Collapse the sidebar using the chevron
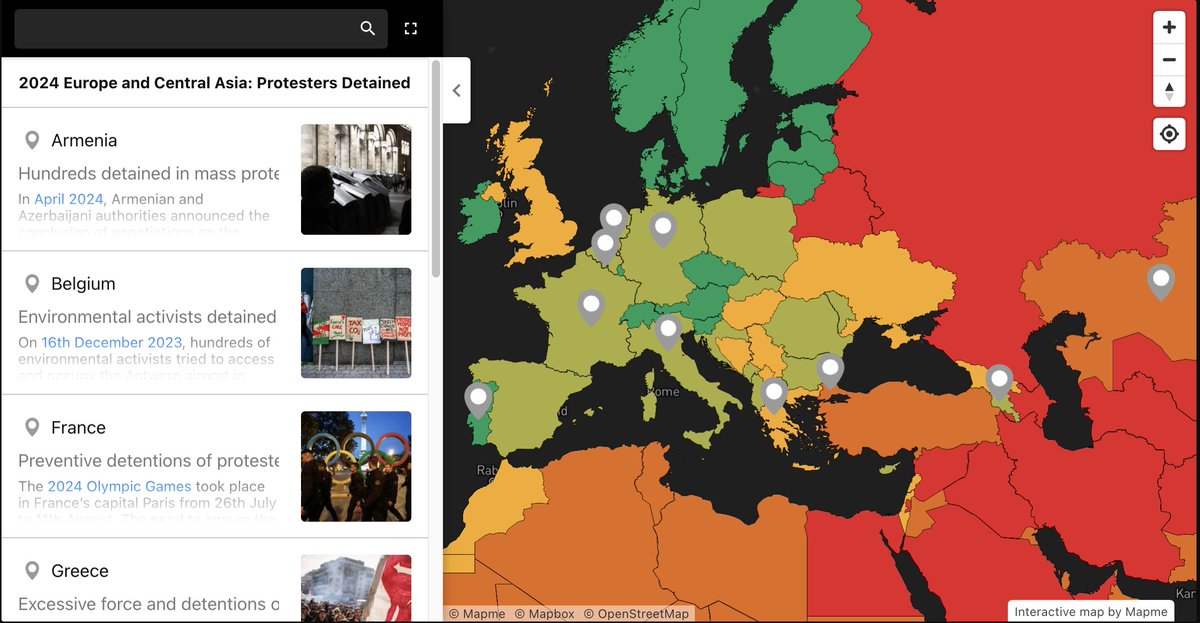This screenshot has height=623, width=1200. 456,90
